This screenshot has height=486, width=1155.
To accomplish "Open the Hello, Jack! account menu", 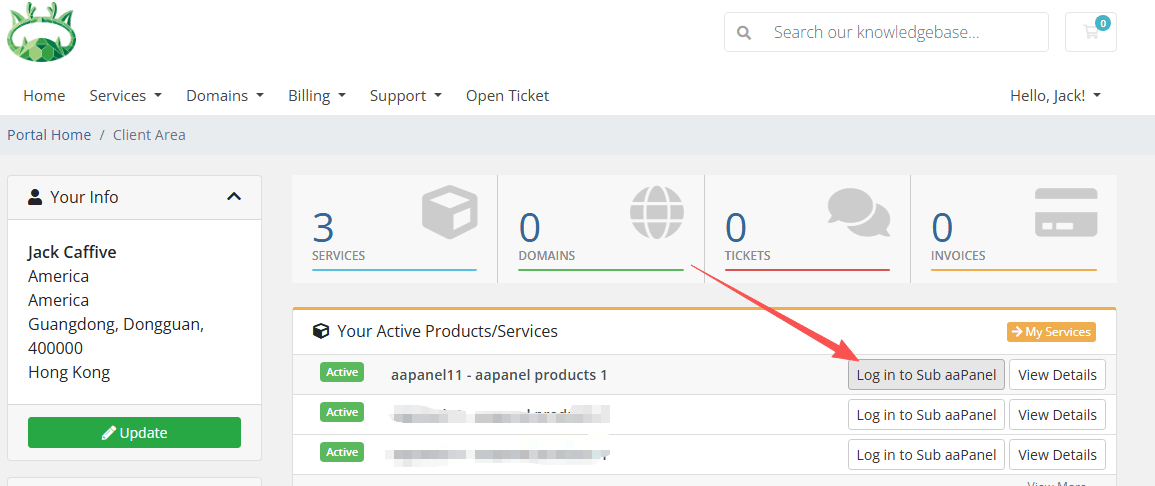I will click(x=1055, y=96).
